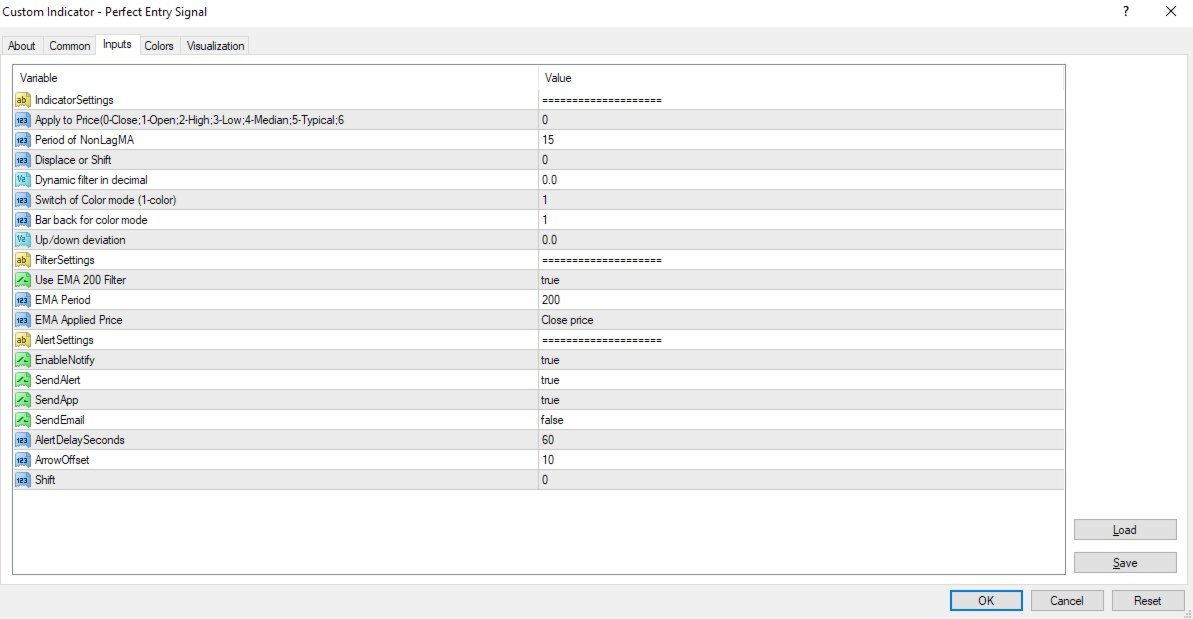Click the IndicatorSettings string type icon
Viewport: 1193px width, 619px height.
point(22,100)
